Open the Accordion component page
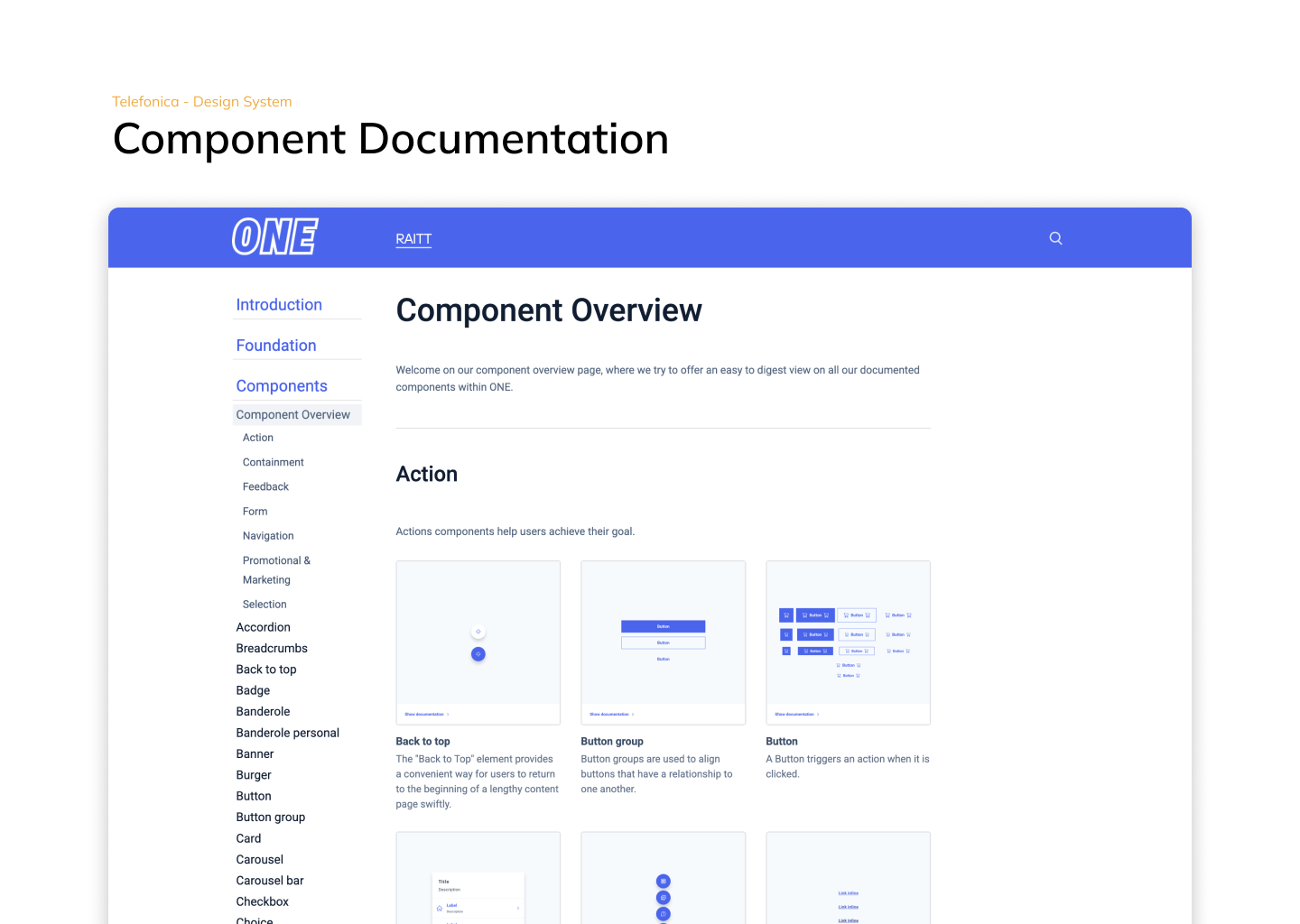Image resolution: width=1300 pixels, height=924 pixels. [x=263, y=627]
